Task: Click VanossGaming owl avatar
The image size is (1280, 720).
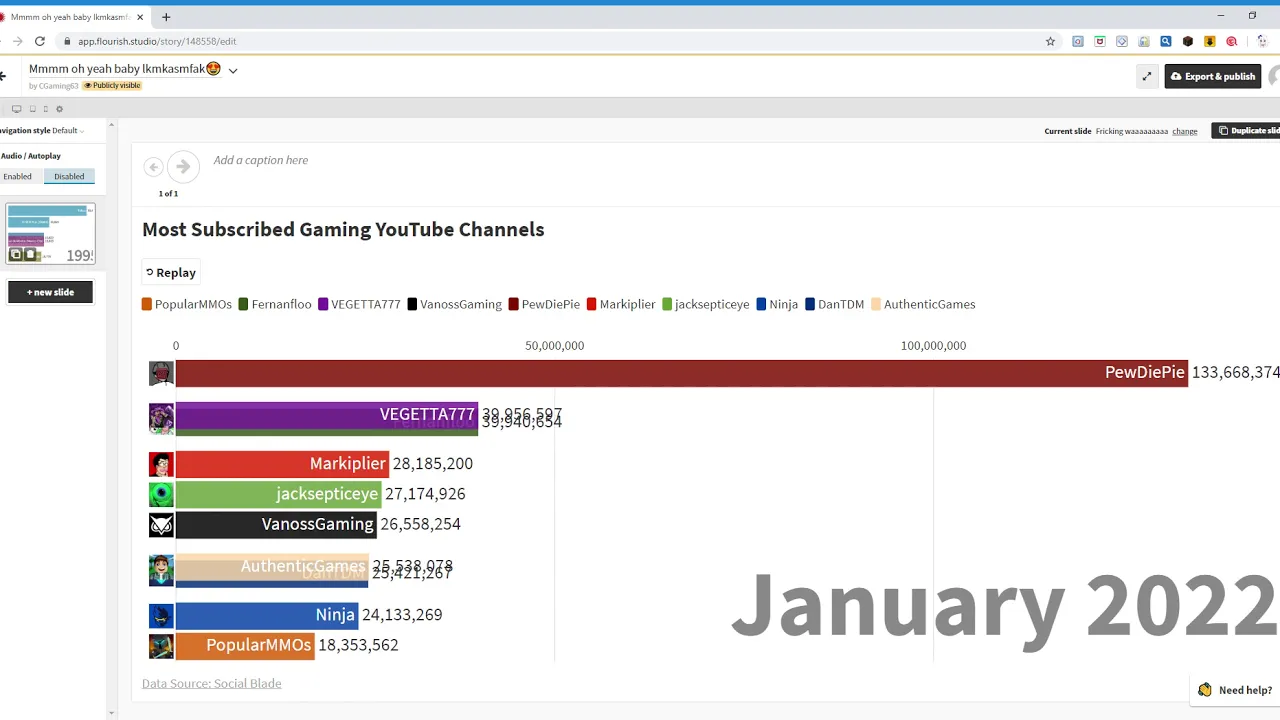Action: click(161, 524)
